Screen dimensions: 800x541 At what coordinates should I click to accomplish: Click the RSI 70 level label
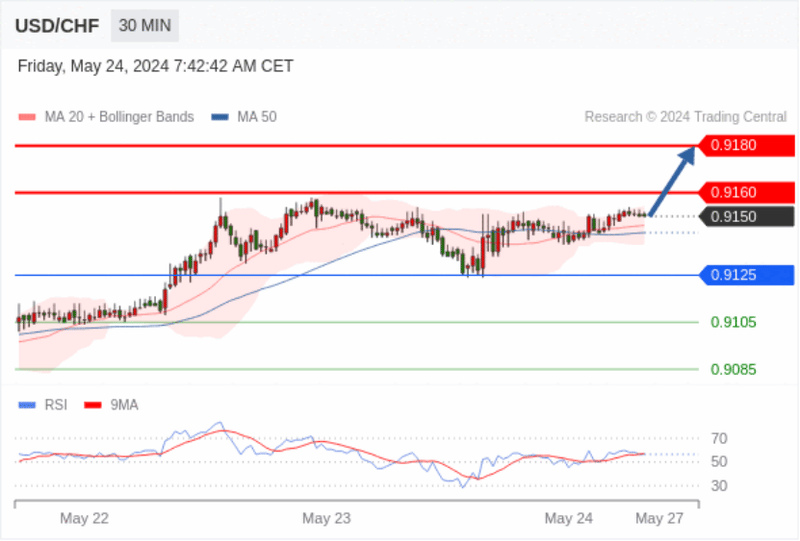coord(719,438)
